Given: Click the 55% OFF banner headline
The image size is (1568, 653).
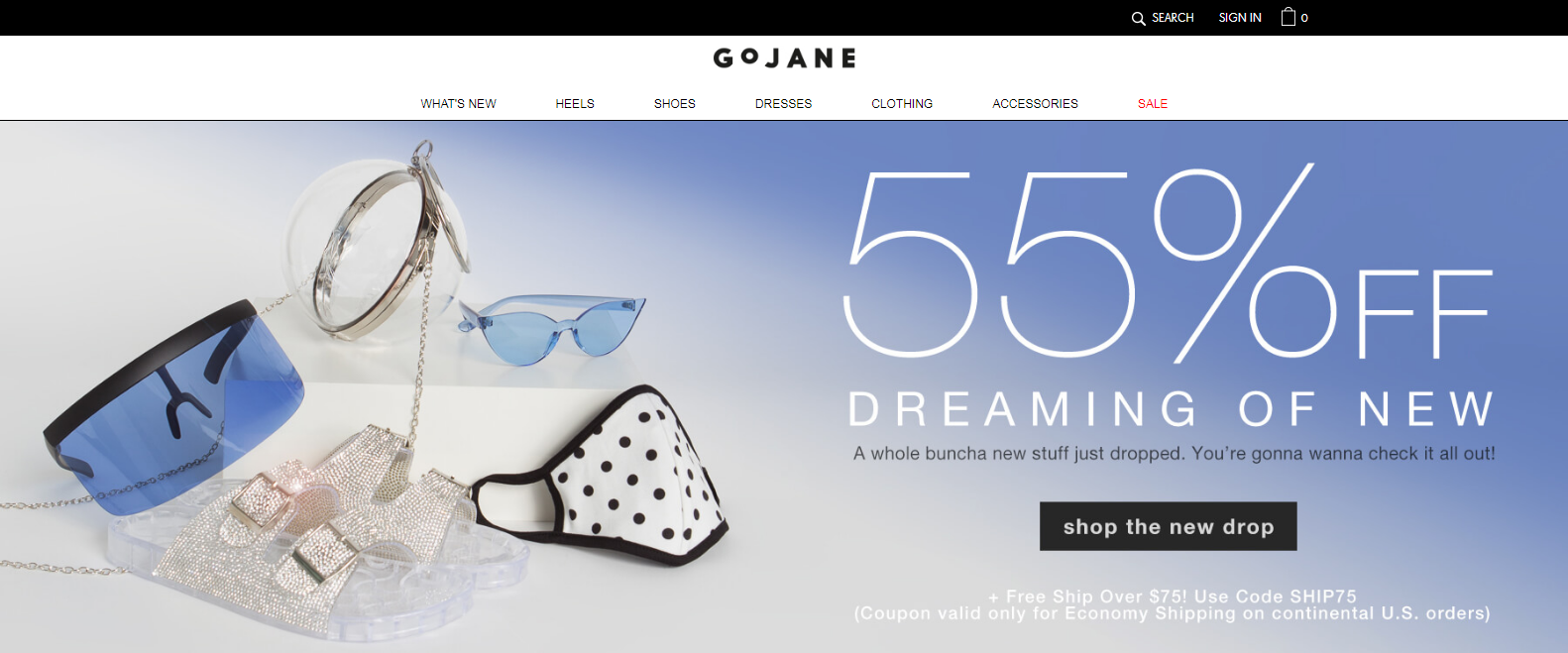Looking at the screenshot, I should pos(1168,264).
